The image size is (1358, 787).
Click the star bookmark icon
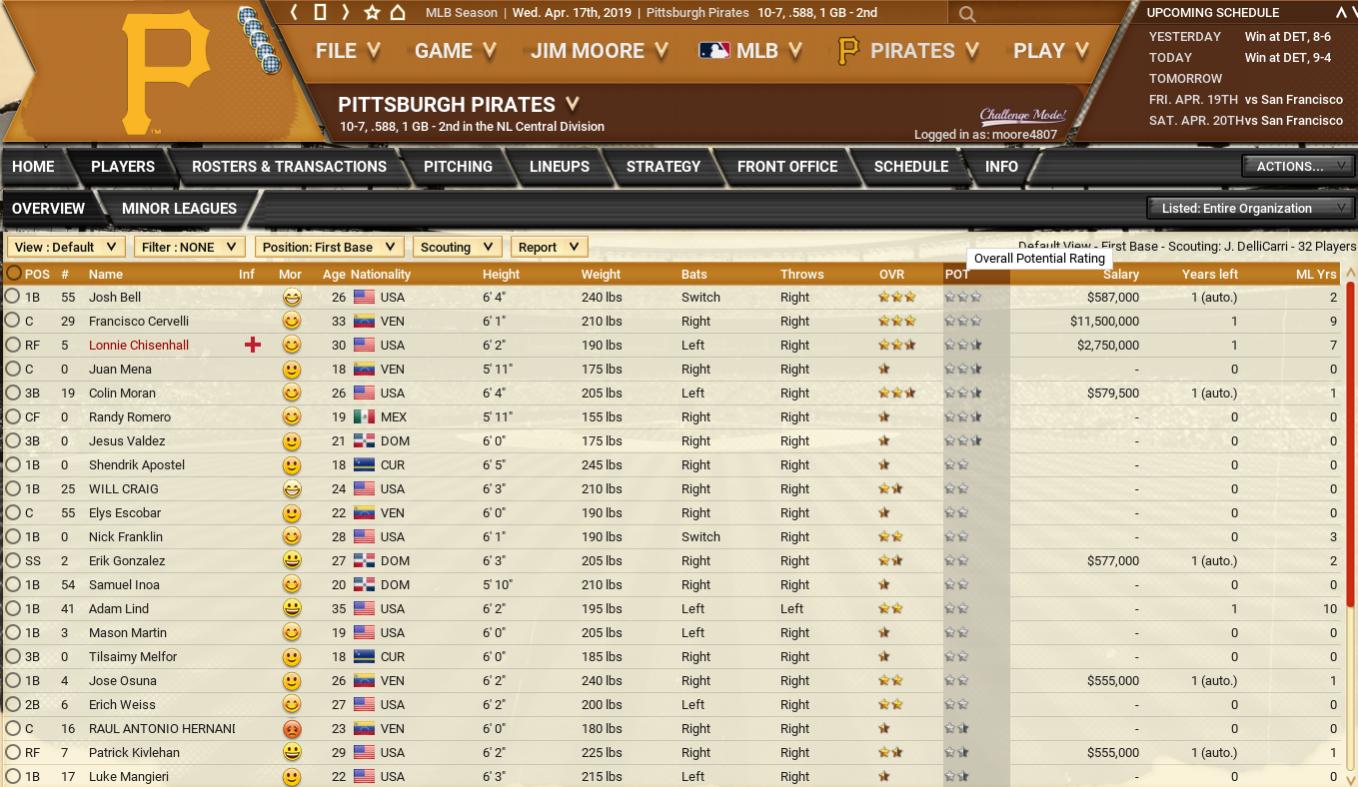(372, 12)
